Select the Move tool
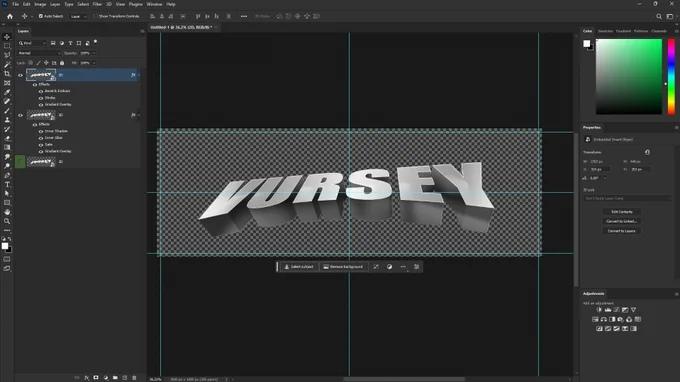 pos(7,37)
